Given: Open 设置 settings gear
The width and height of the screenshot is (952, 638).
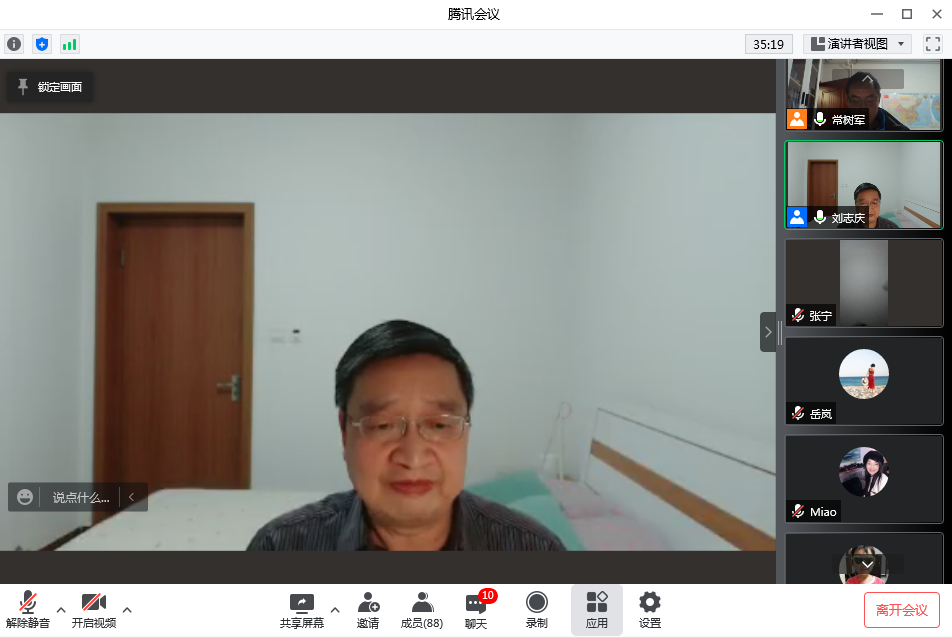Looking at the screenshot, I should 650,610.
